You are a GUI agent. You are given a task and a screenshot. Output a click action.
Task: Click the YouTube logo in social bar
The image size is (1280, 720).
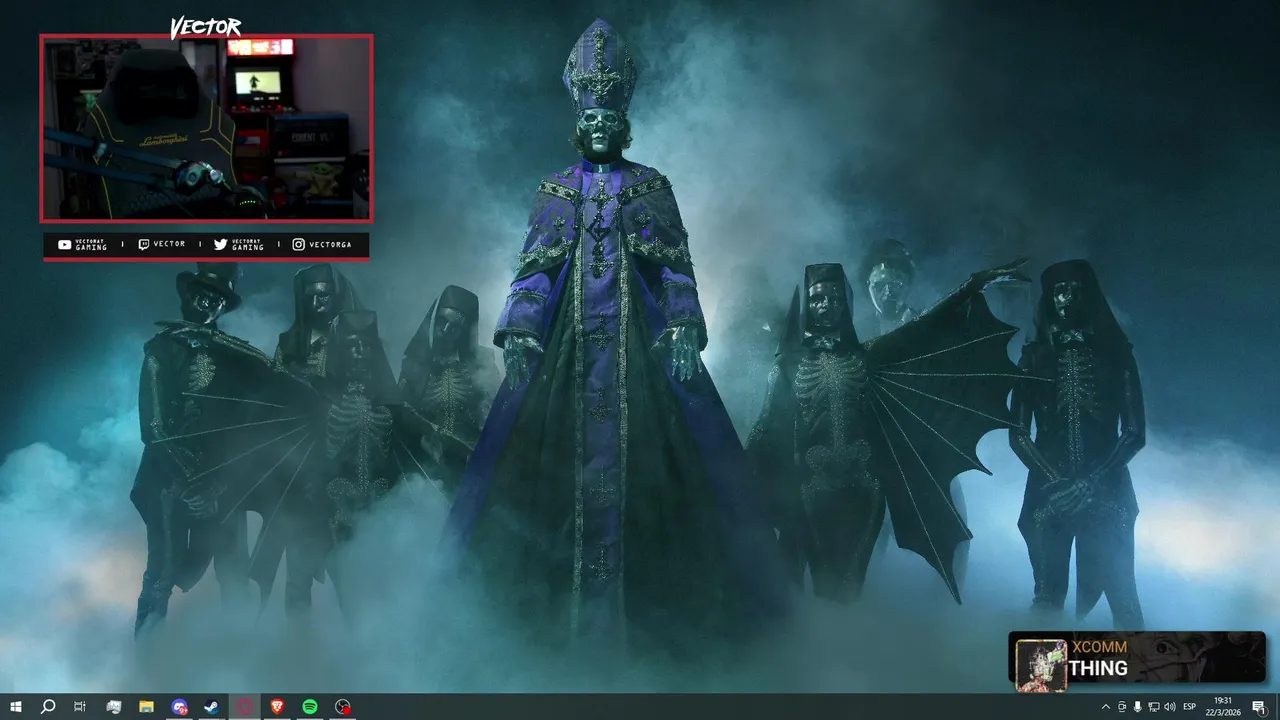(64, 245)
